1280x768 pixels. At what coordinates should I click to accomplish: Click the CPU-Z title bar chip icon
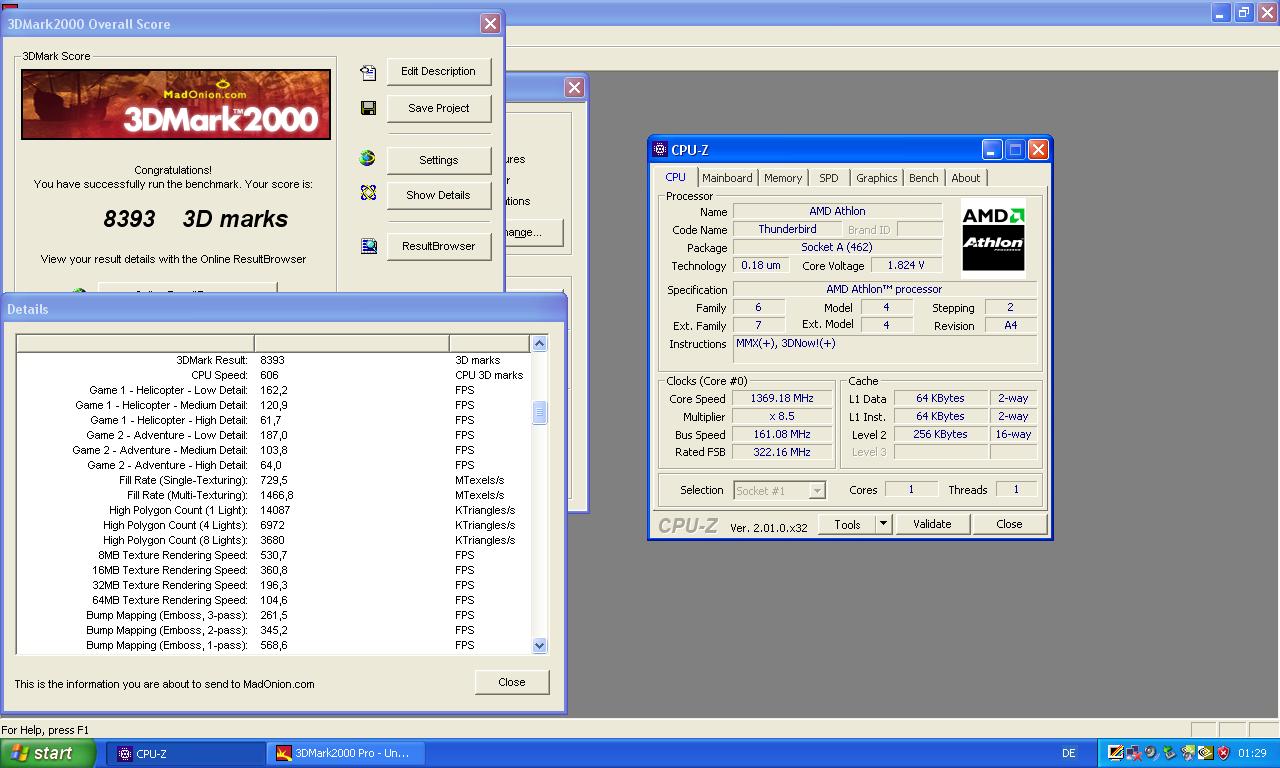coord(660,150)
